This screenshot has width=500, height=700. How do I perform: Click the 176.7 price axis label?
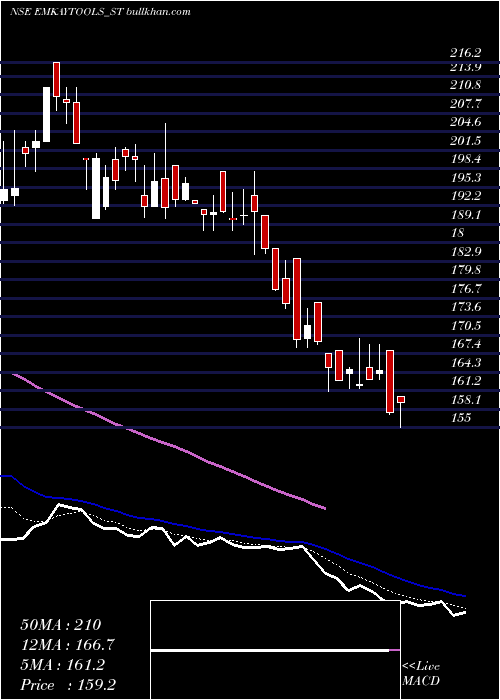click(466, 289)
